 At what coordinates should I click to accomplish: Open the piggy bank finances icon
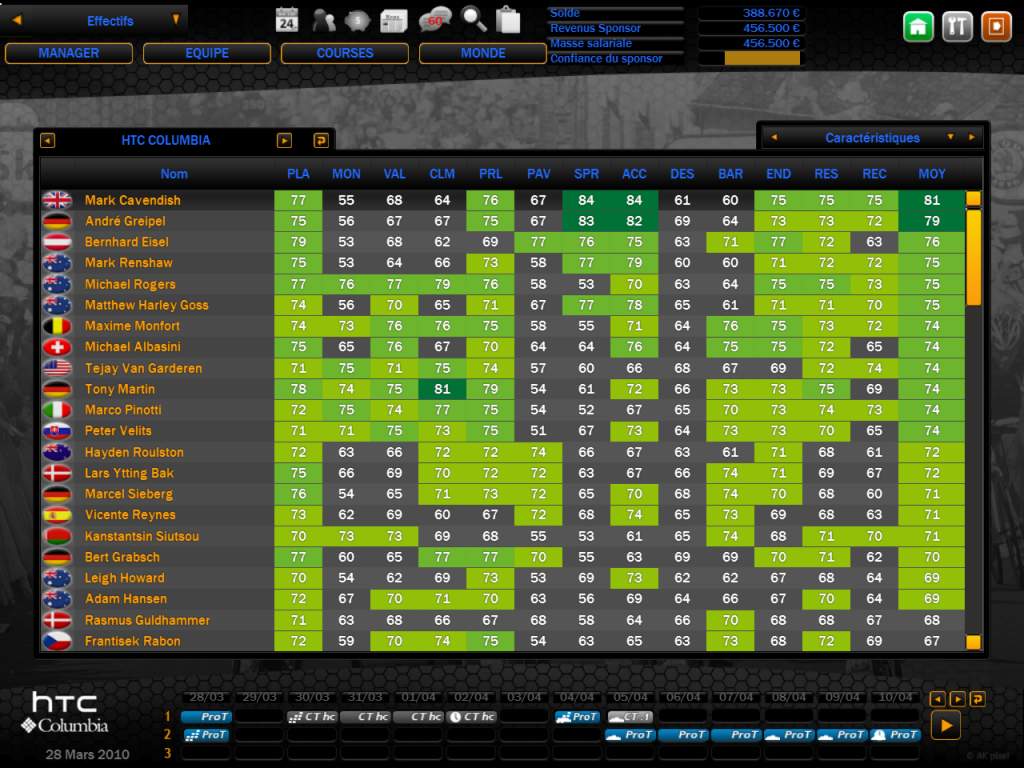point(357,20)
